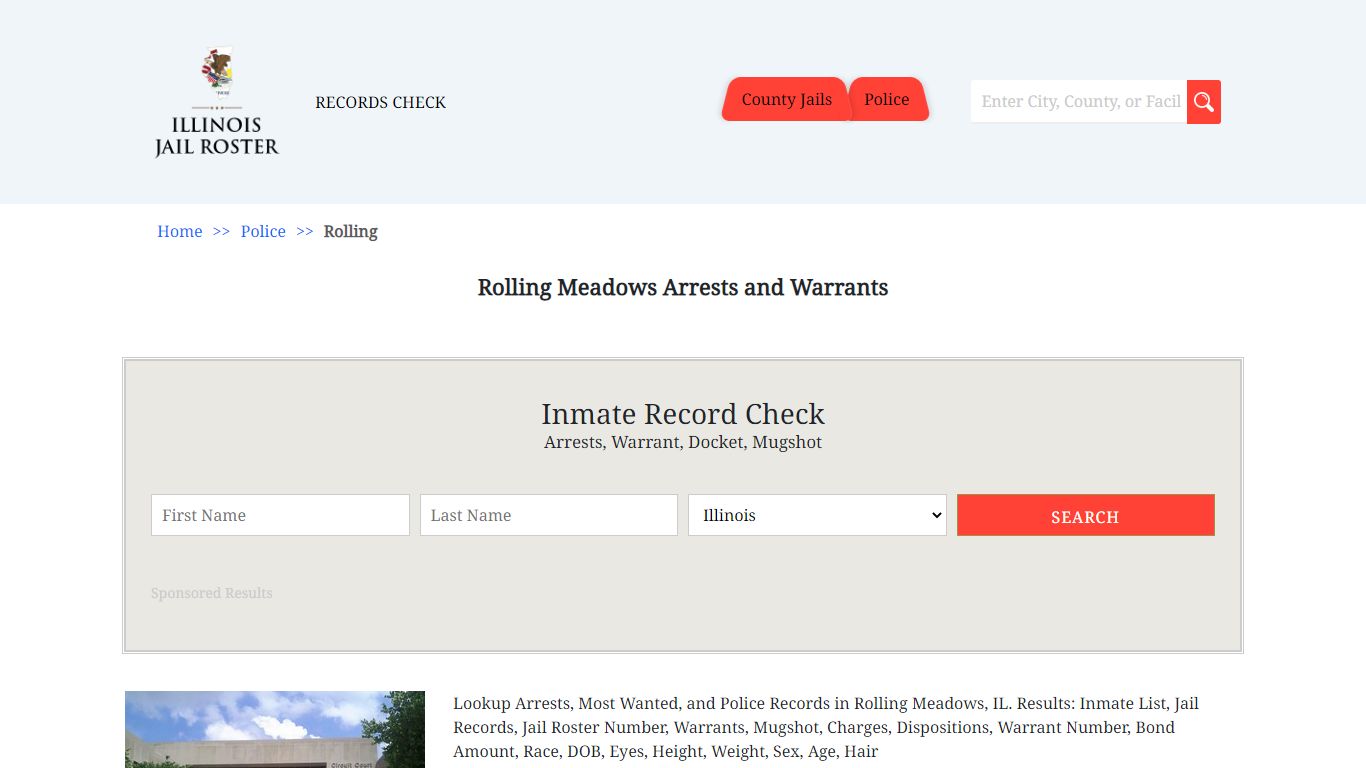Click the First Name input field
This screenshot has width=1366, height=768.
click(x=280, y=515)
